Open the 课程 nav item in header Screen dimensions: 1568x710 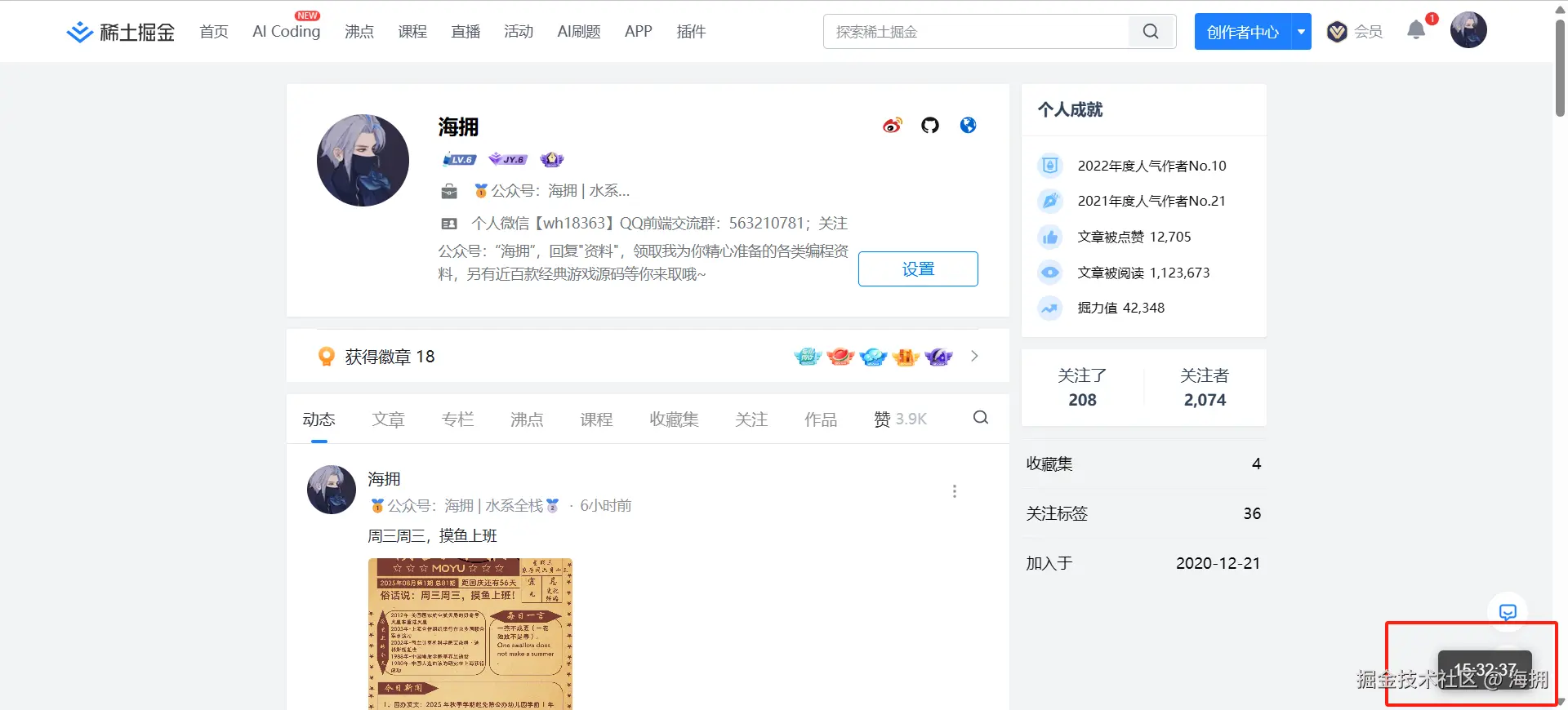tap(412, 32)
